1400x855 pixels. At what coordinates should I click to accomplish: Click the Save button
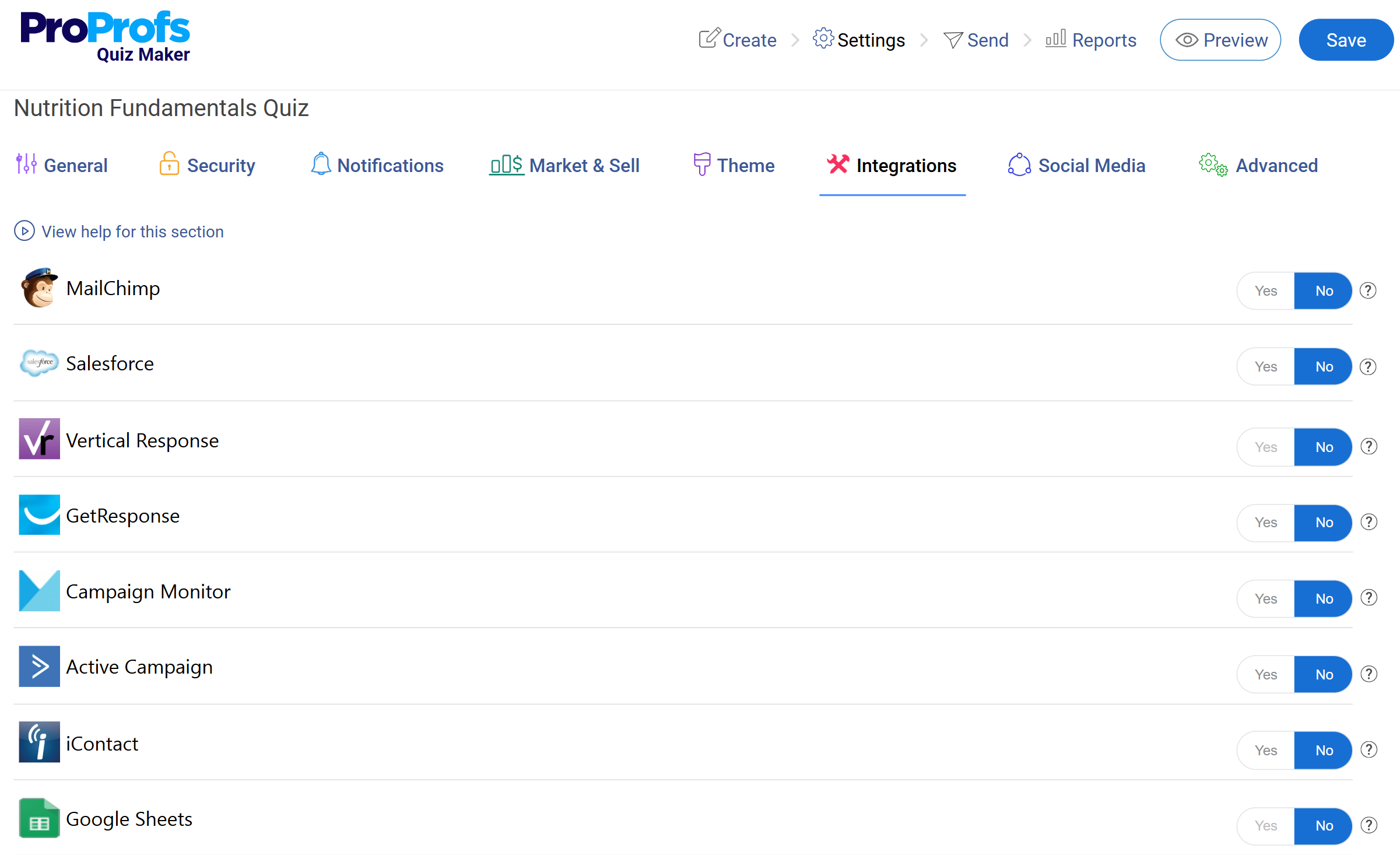point(1346,40)
